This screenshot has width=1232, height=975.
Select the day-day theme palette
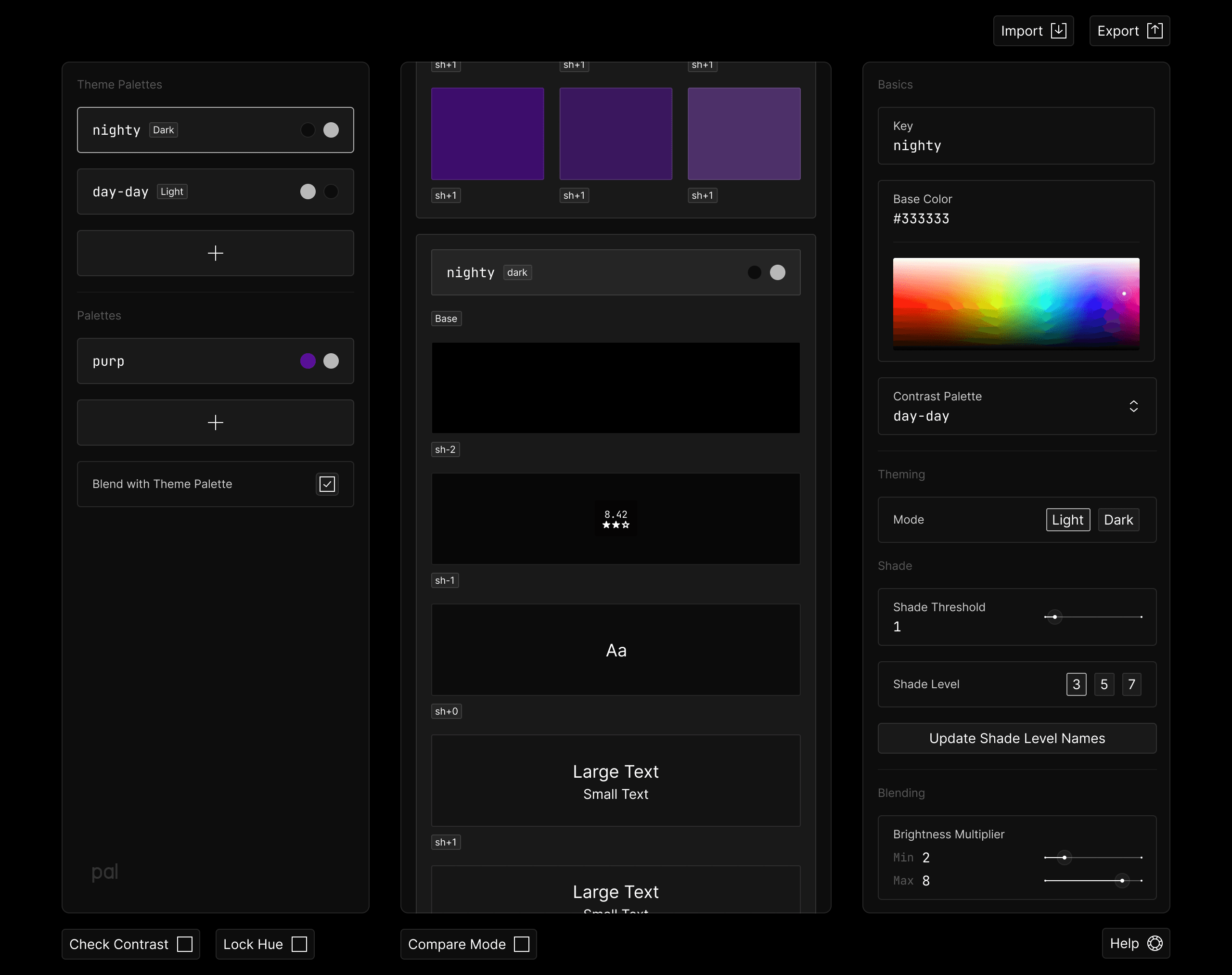(x=215, y=192)
